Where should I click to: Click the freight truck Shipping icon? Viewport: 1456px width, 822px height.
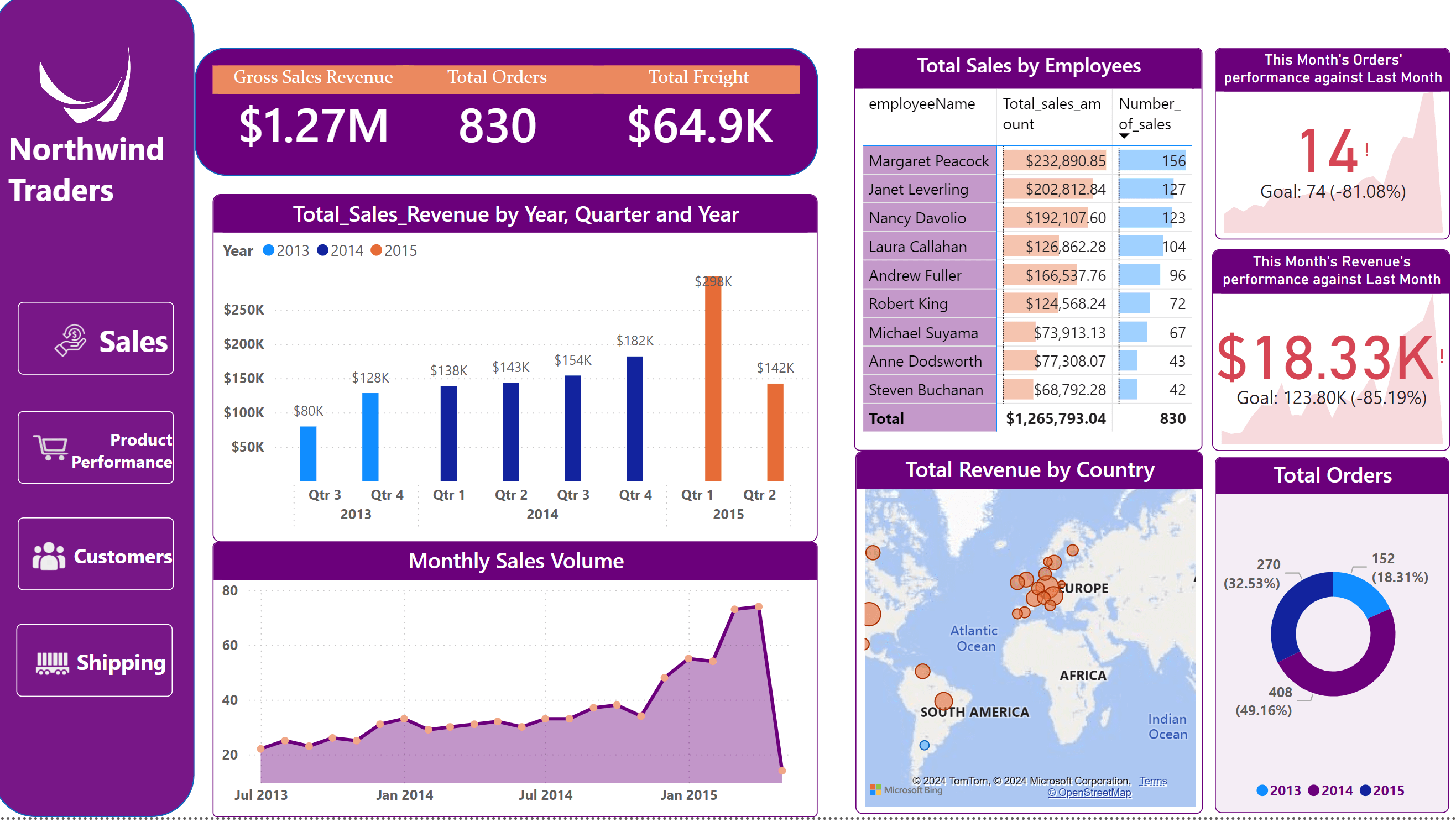[53, 663]
